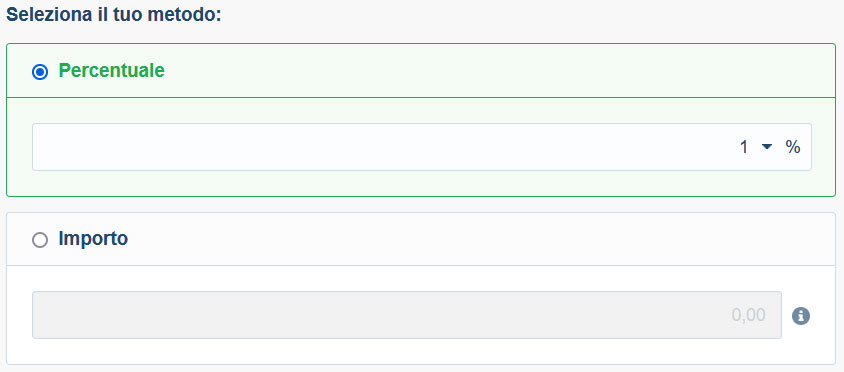
Task: Click the Importo panel header bar
Action: [421, 239]
